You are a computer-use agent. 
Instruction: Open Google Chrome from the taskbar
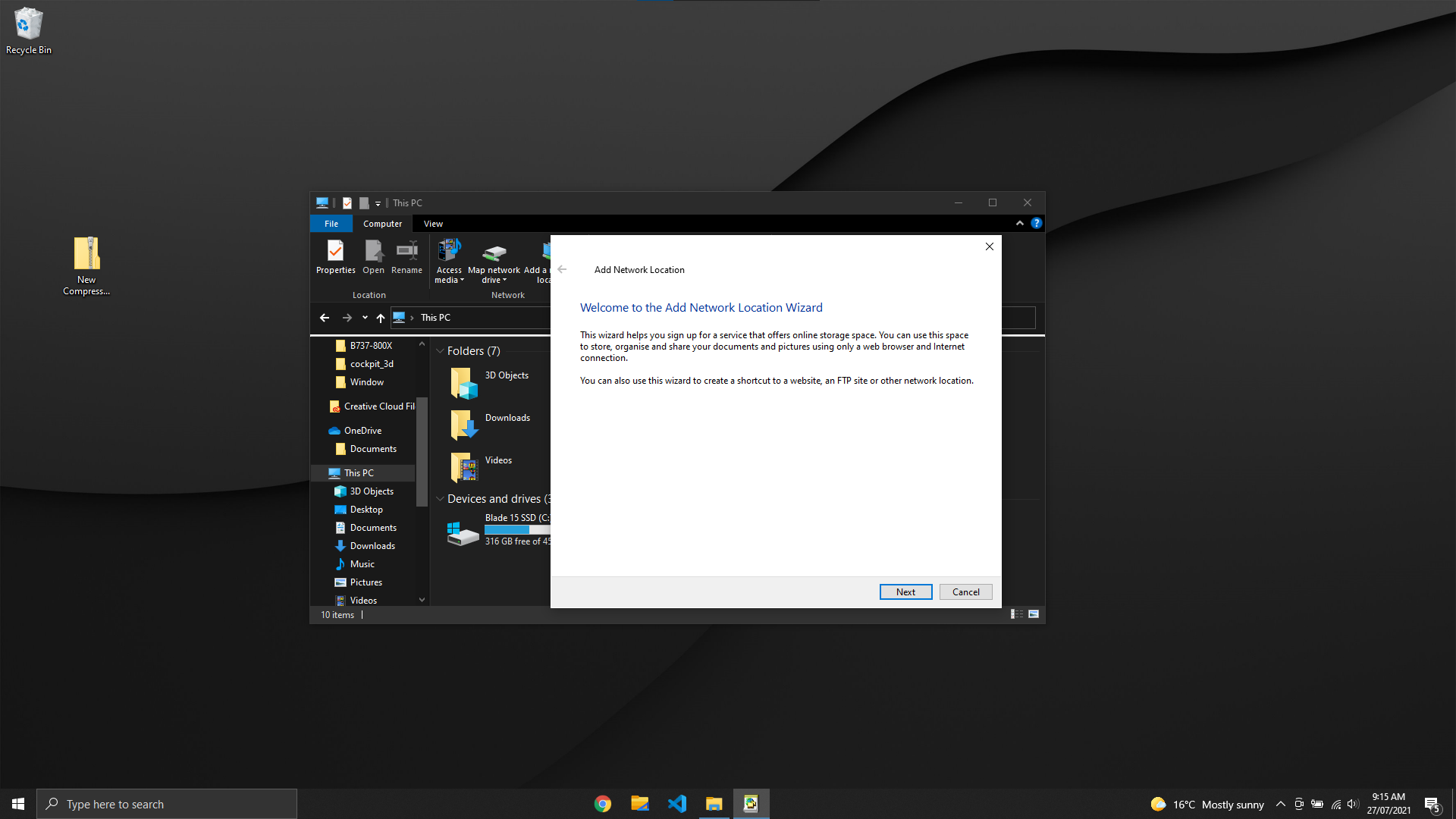(x=603, y=804)
